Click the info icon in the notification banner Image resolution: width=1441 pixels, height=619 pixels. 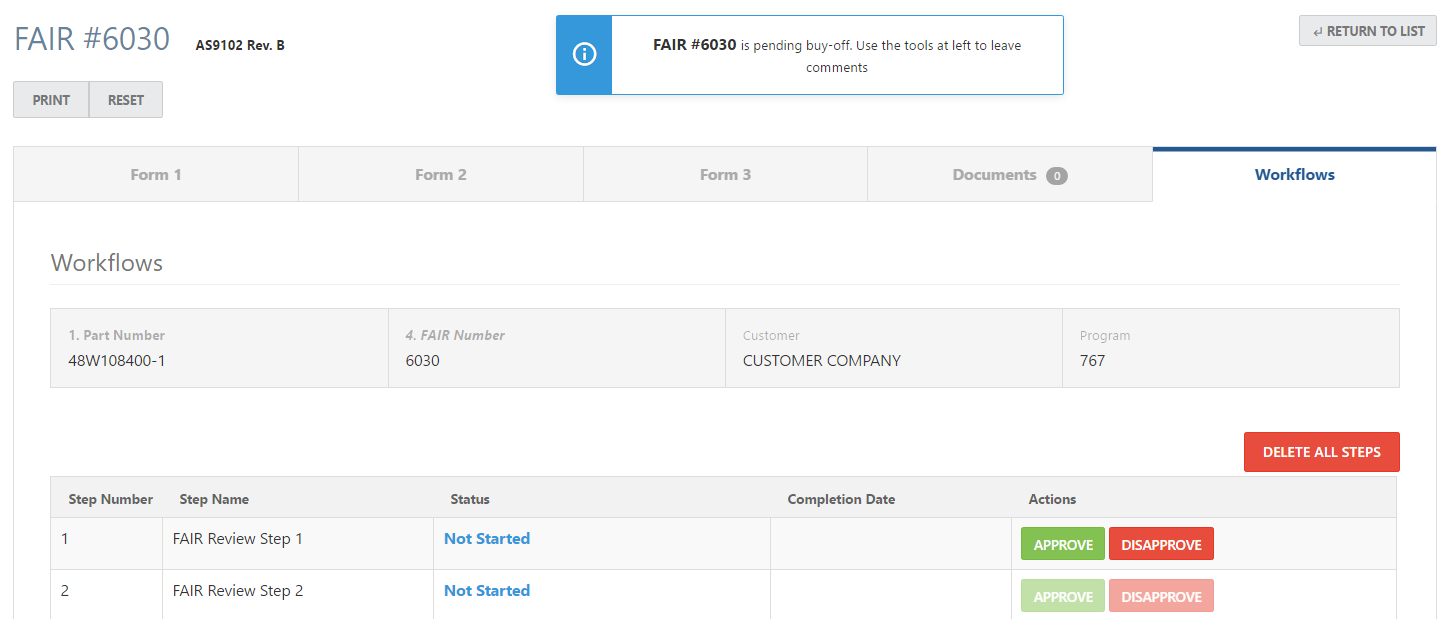click(x=584, y=55)
